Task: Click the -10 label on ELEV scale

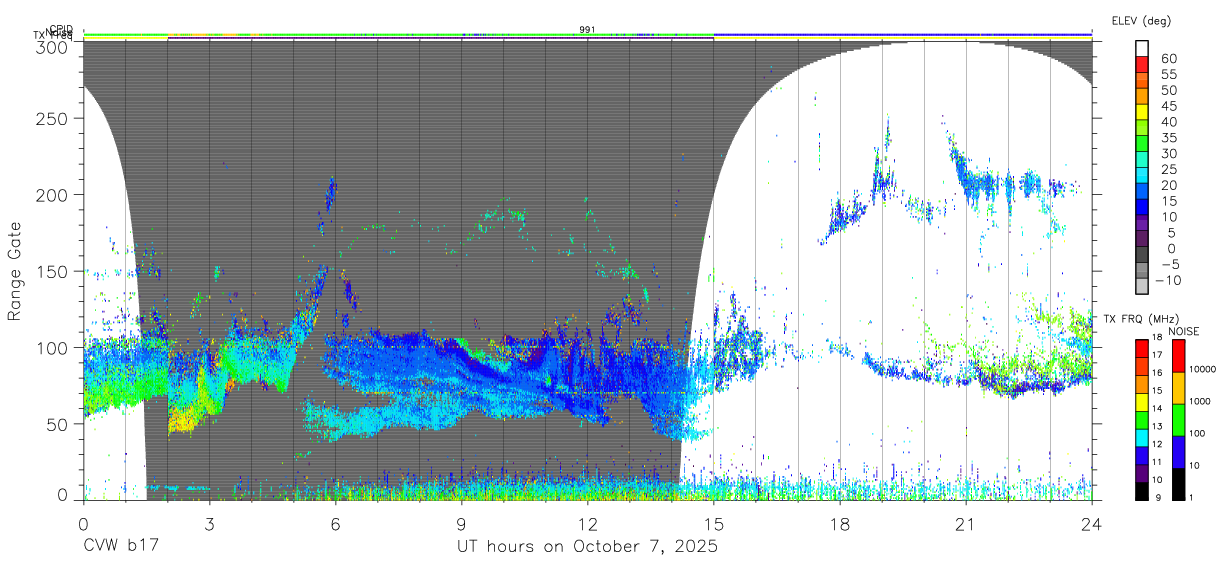Action: pyautogui.click(x=1169, y=280)
